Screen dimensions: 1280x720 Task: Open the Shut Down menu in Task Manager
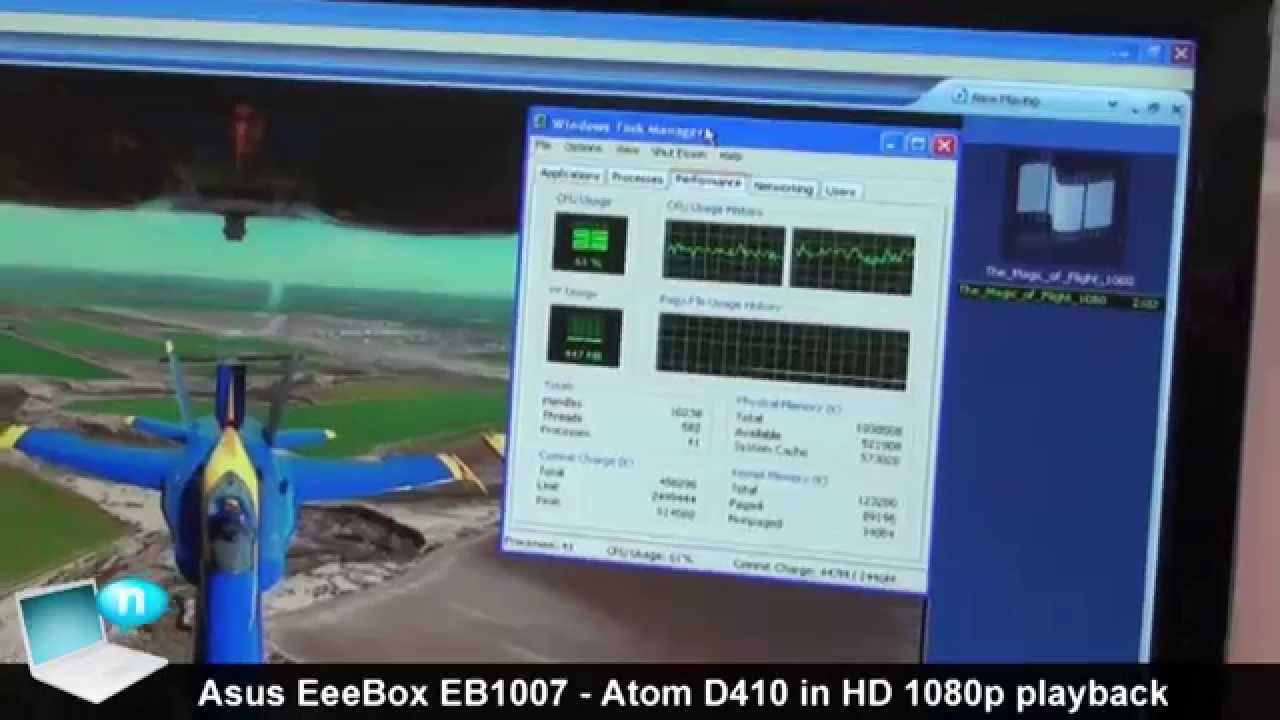click(679, 154)
